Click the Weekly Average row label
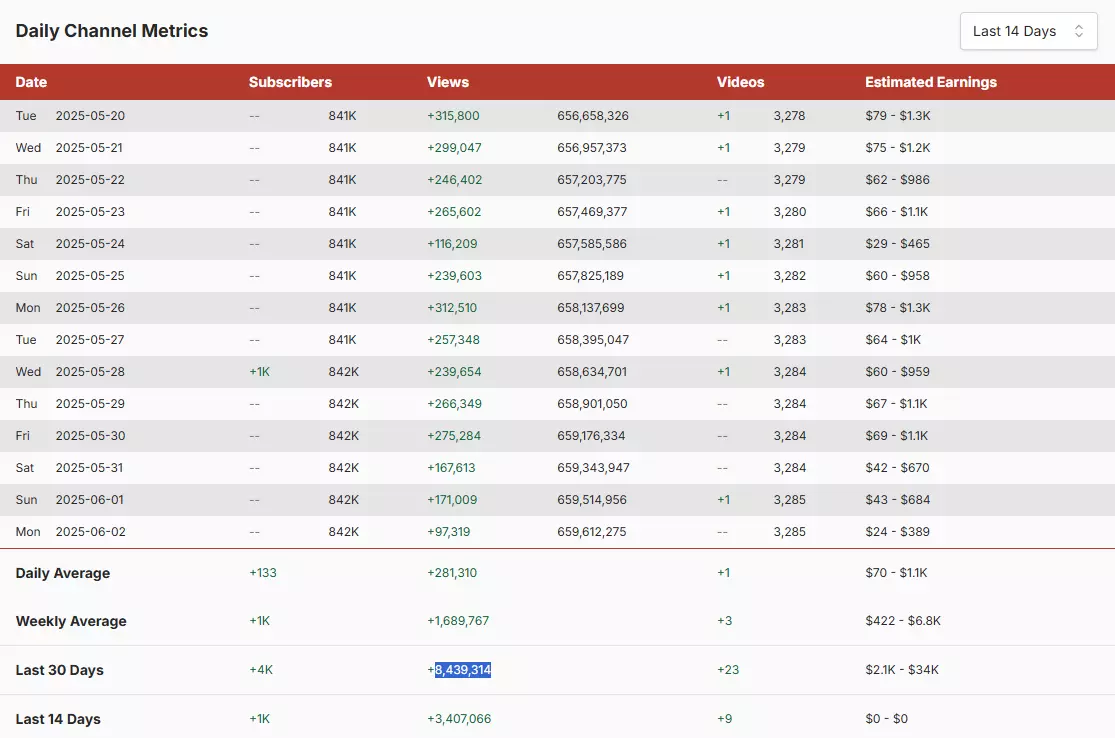The height and width of the screenshot is (738, 1115). coord(71,621)
